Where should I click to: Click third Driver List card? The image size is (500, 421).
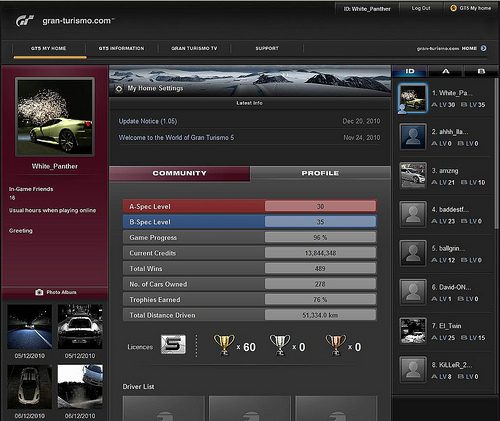click(336, 408)
